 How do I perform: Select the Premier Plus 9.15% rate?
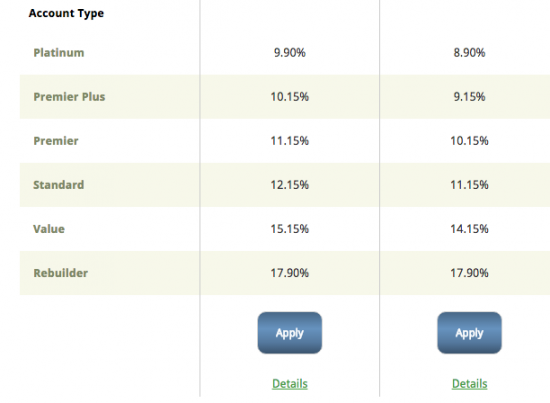[x=469, y=96]
